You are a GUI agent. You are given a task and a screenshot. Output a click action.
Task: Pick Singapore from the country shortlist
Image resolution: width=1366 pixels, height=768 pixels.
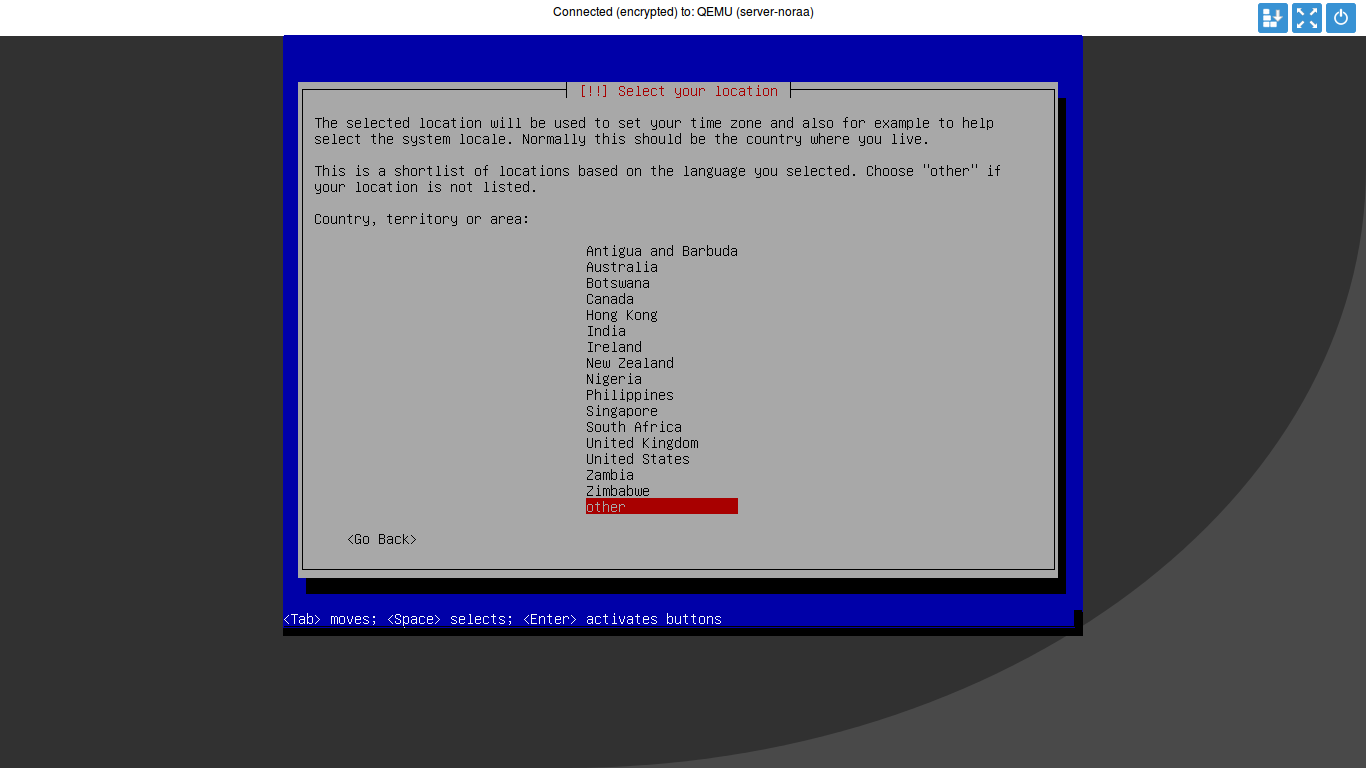coord(621,411)
